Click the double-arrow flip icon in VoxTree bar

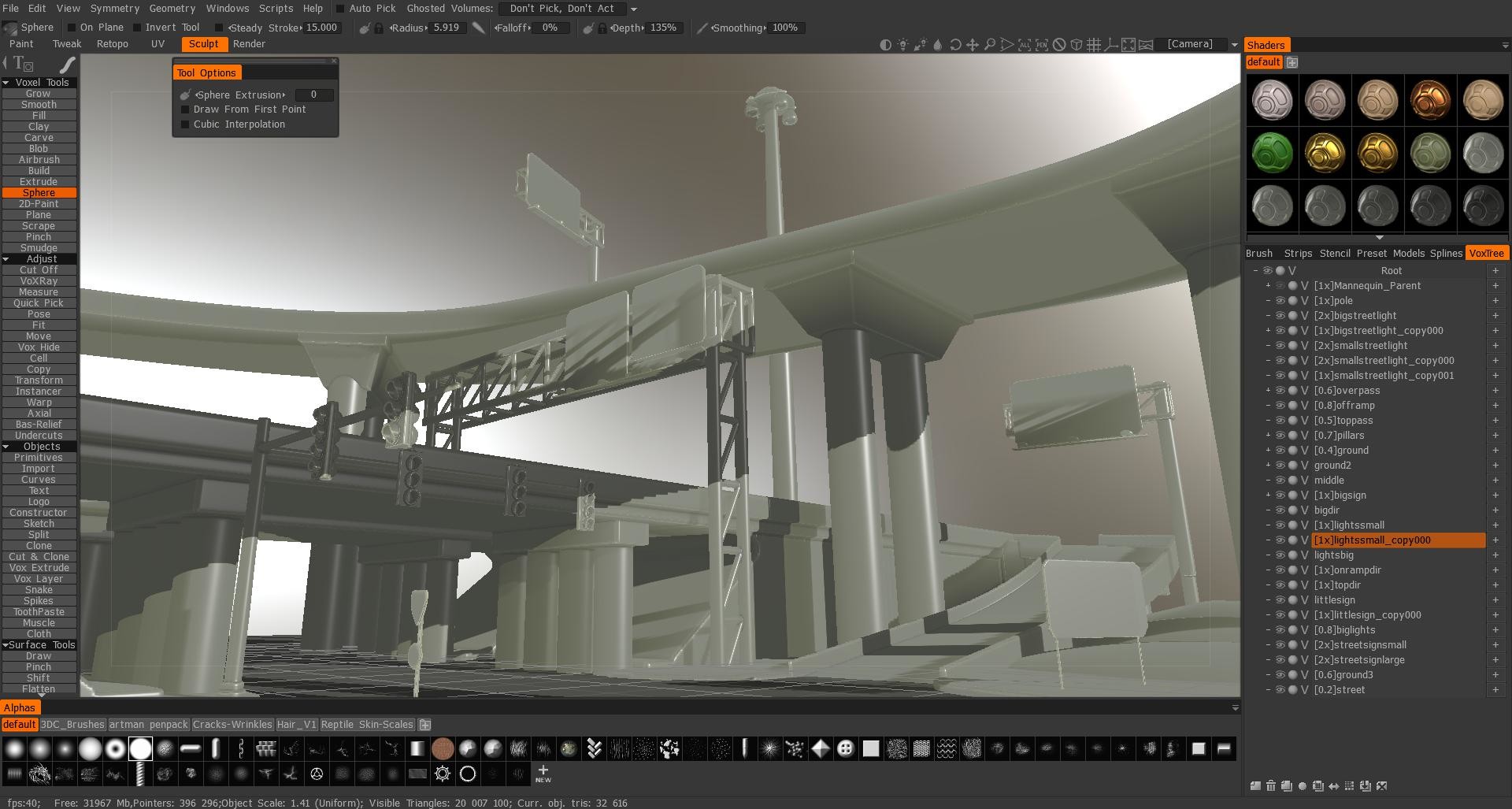(x=1333, y=786)
